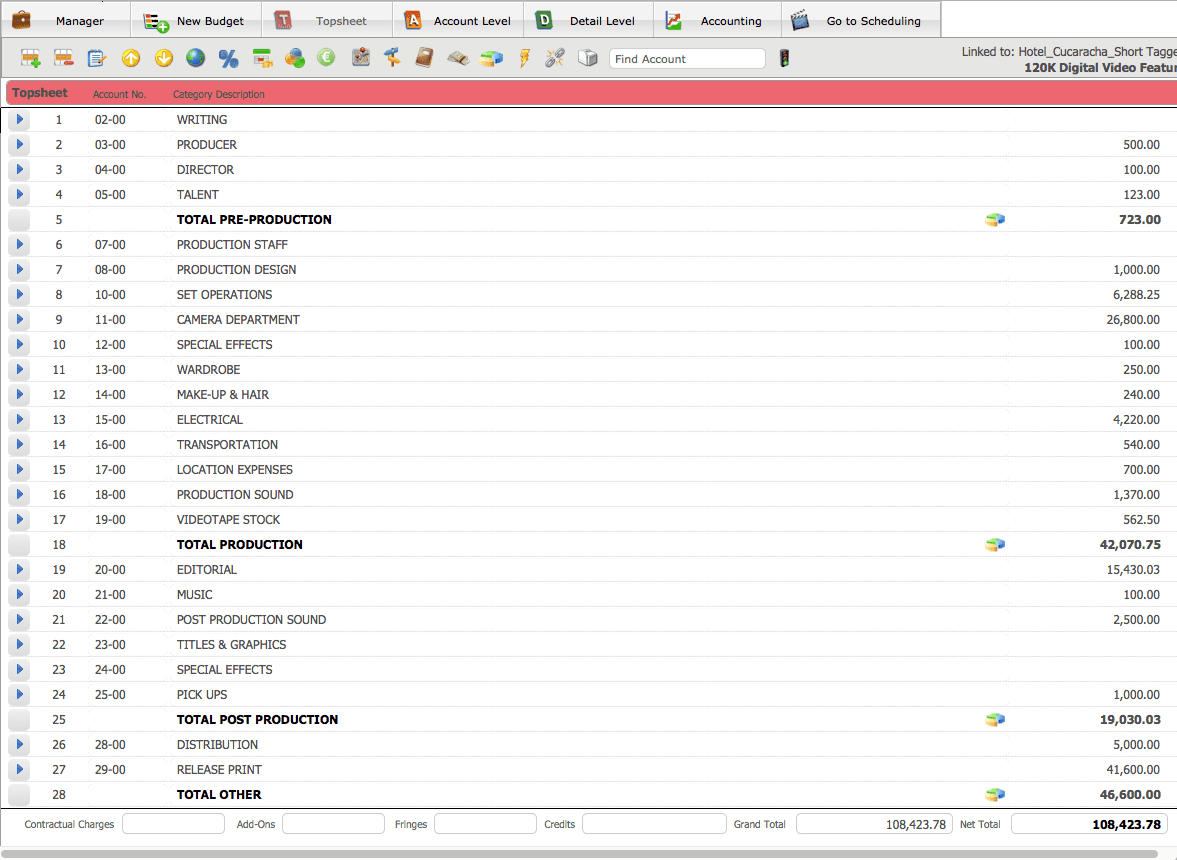The width and height of the screenshot is (1177, 860).
Task: Expand the ELECTRICAL account row
Action: click(x=20, y=419)
